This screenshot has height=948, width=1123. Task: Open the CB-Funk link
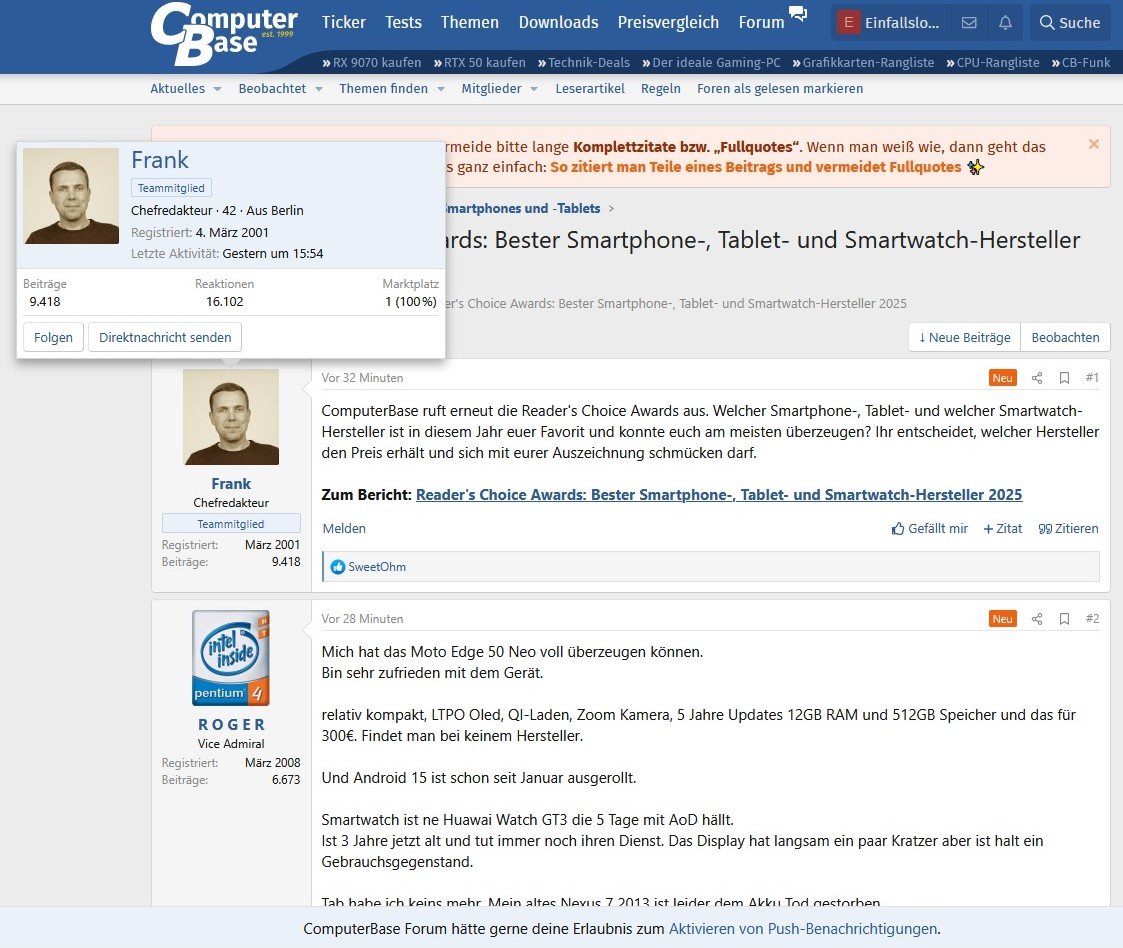pos(1081,62)
